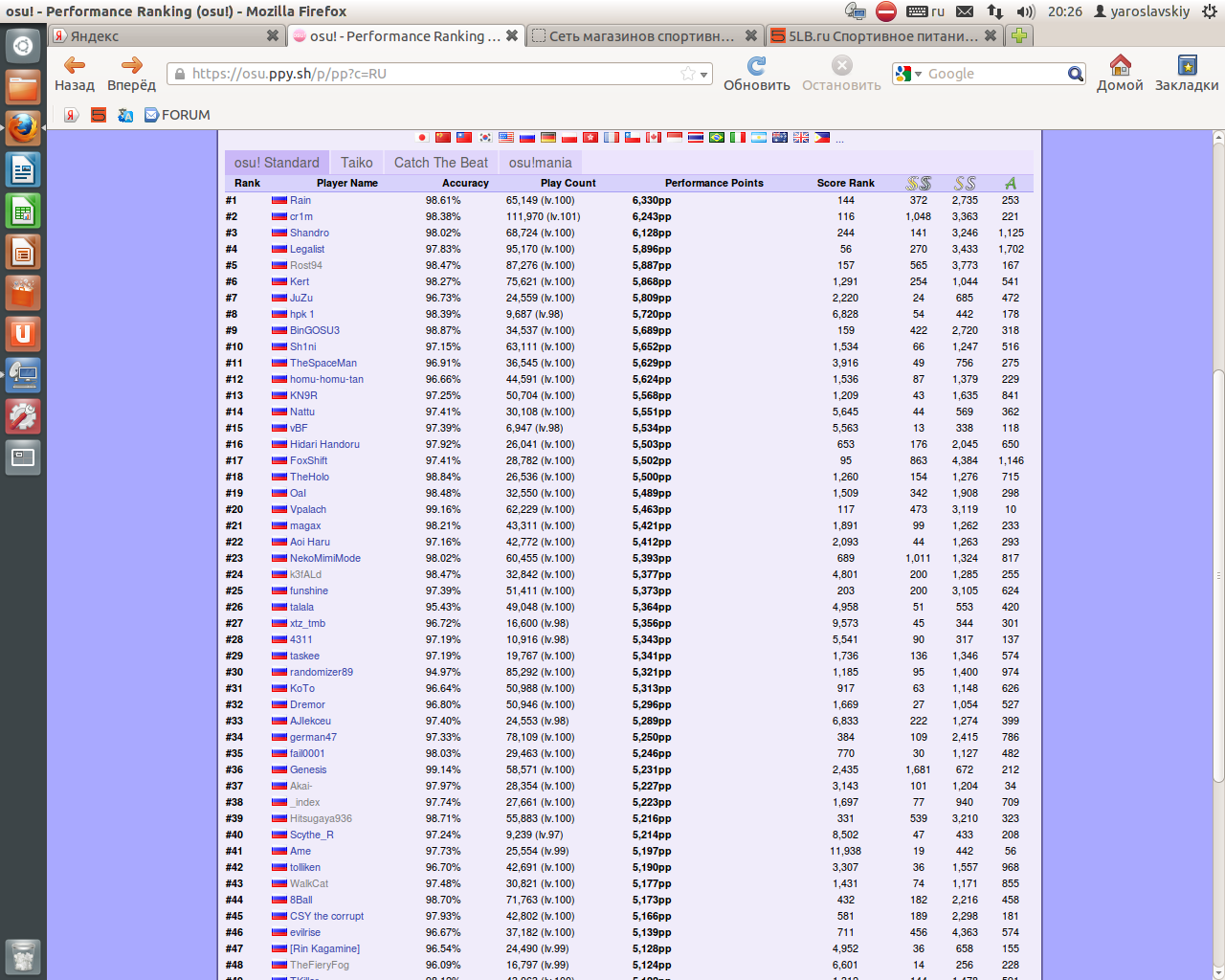Open the yaroslavskiy user menu

1142,11
